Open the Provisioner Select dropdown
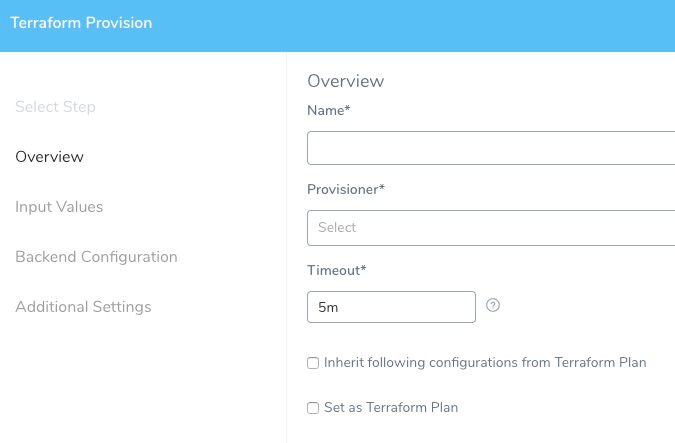675x443 pixels. point(491,228)
